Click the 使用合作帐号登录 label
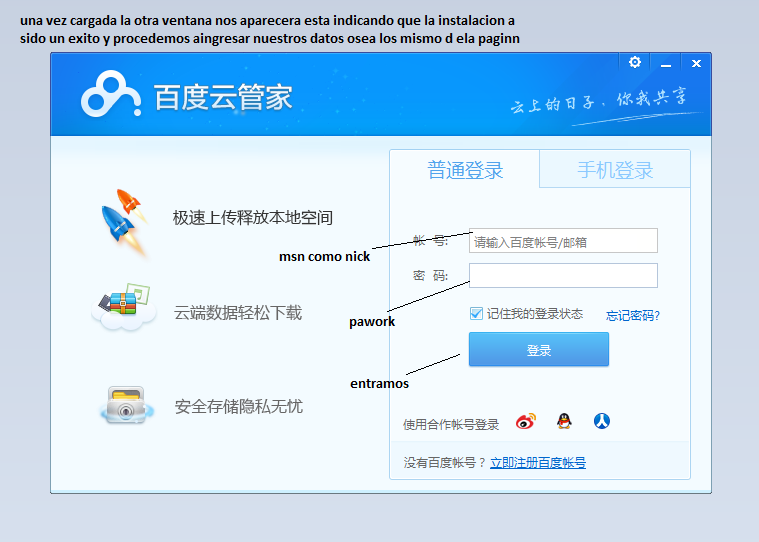The image size is (759, 542). (451, 424)
